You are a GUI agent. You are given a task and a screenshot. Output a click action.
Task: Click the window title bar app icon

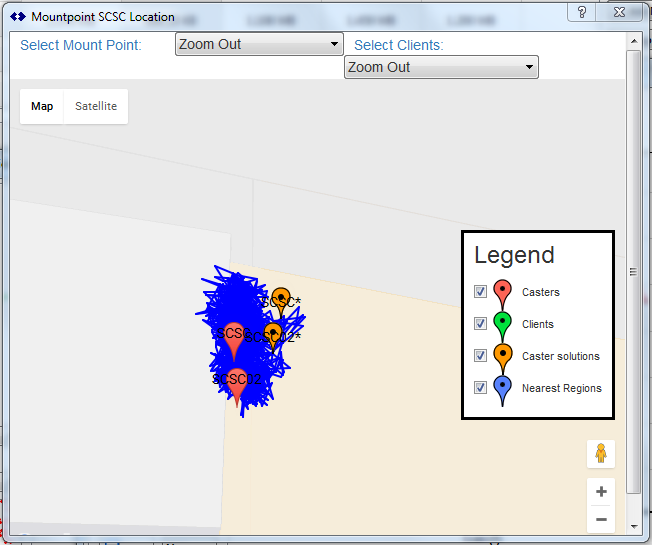pos(18,17)
